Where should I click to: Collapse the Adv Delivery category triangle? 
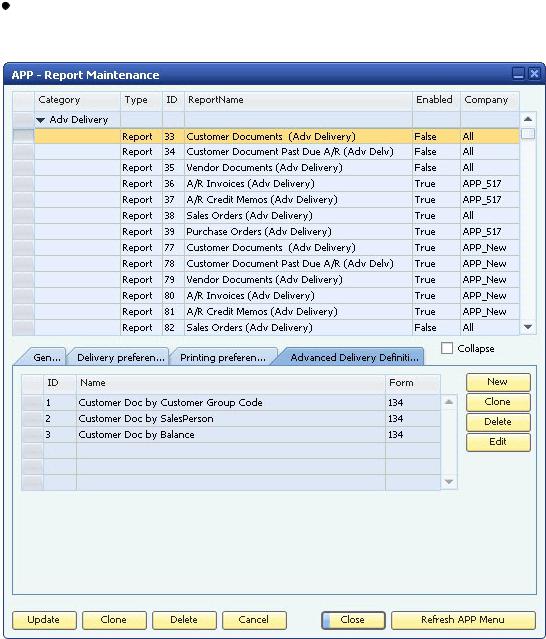tap(40, 120)
